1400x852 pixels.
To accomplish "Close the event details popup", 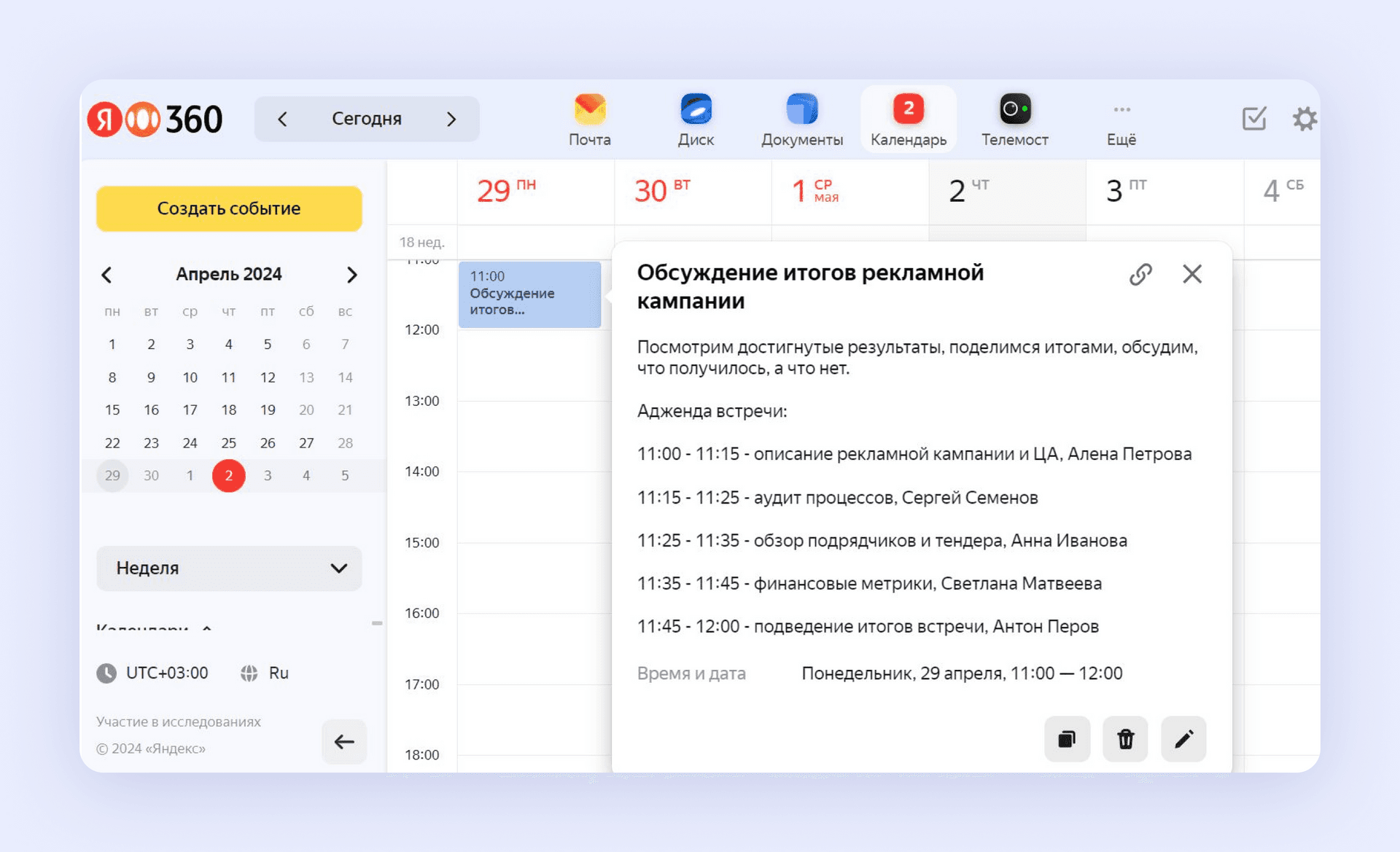I will click(1192, 274).
